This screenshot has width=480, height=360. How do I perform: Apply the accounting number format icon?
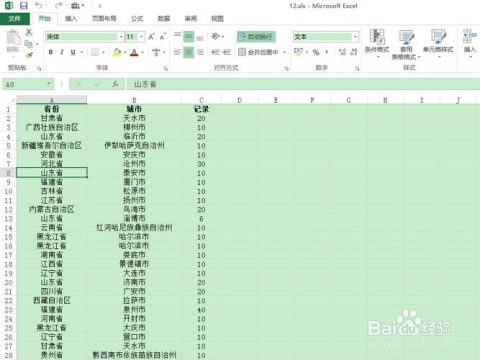pos(298,52)
